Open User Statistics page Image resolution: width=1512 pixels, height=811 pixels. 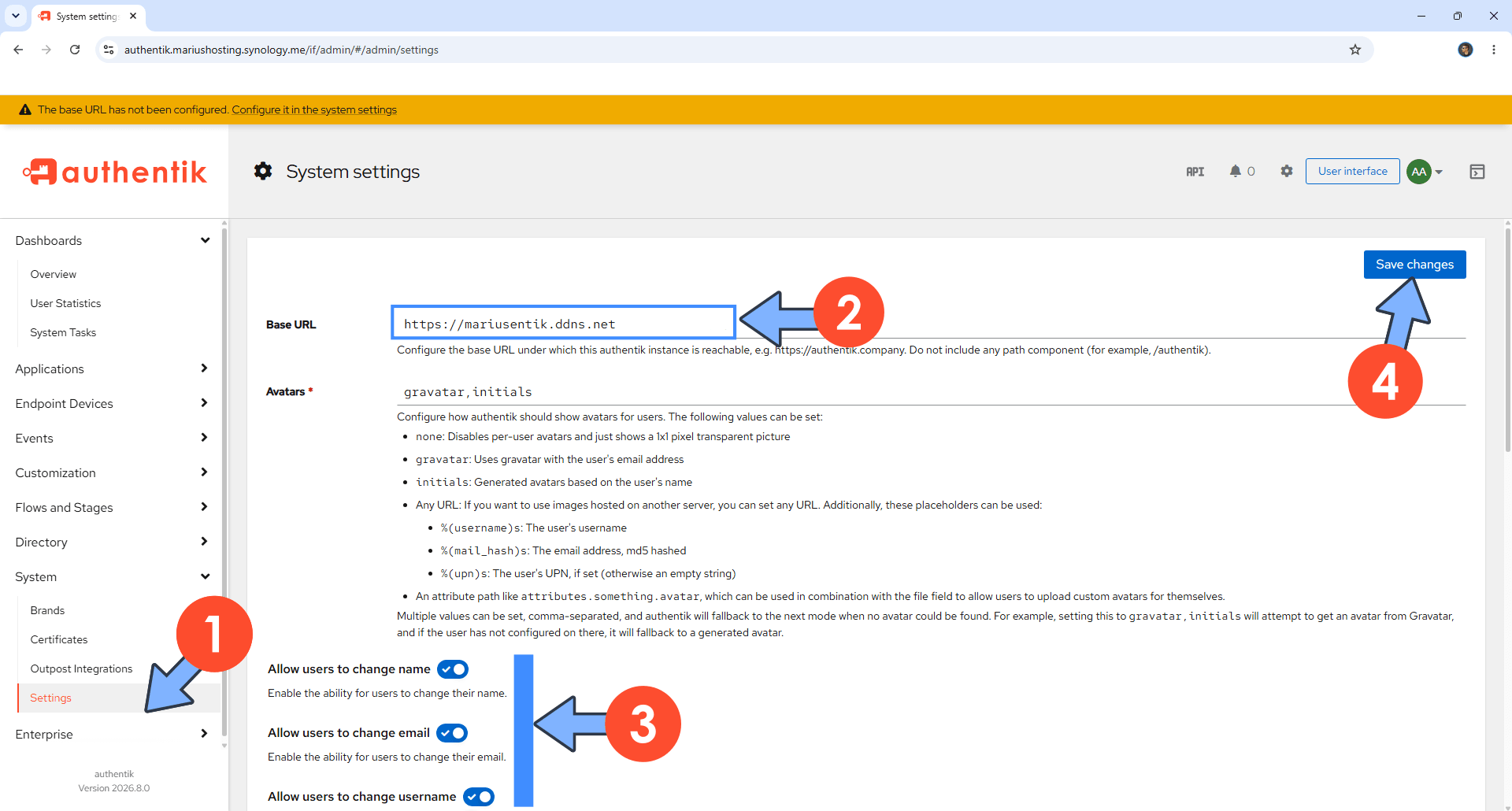(x=65, y=304)
